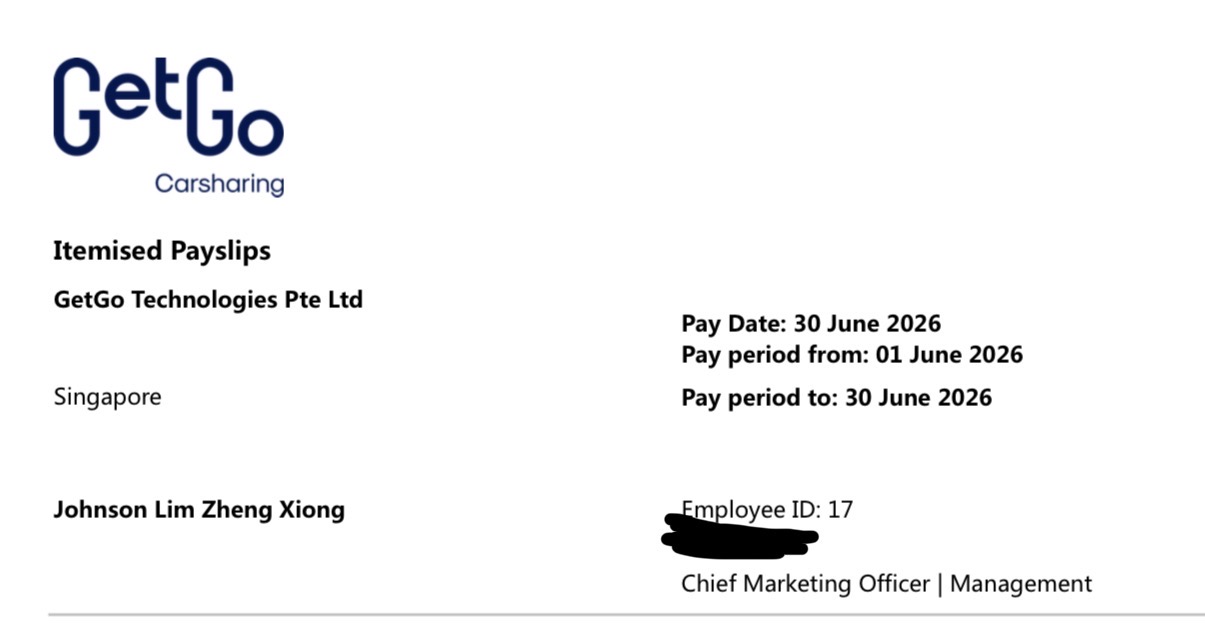Select the 'Pay Date' label
The height and width of the screenshot is (634, 1205).
pos(735,324)
